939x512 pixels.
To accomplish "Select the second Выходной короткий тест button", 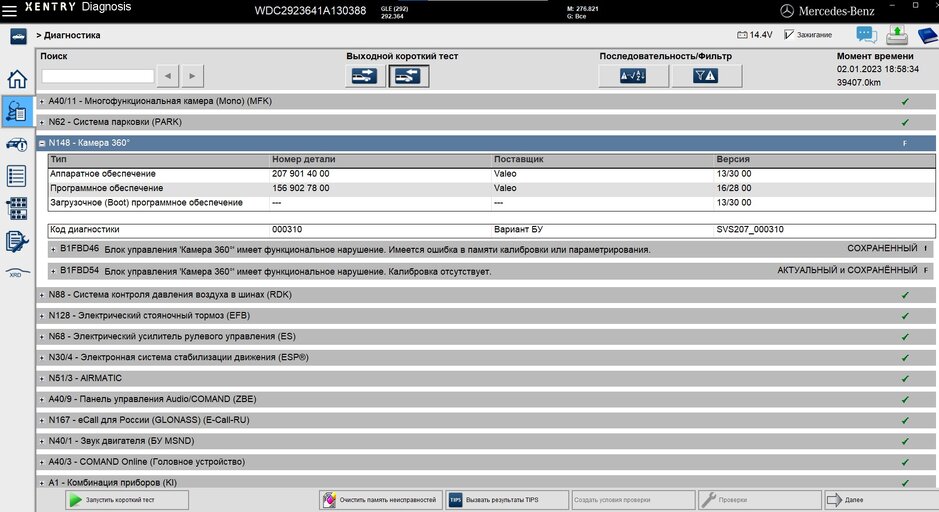I will pos(408,76).
